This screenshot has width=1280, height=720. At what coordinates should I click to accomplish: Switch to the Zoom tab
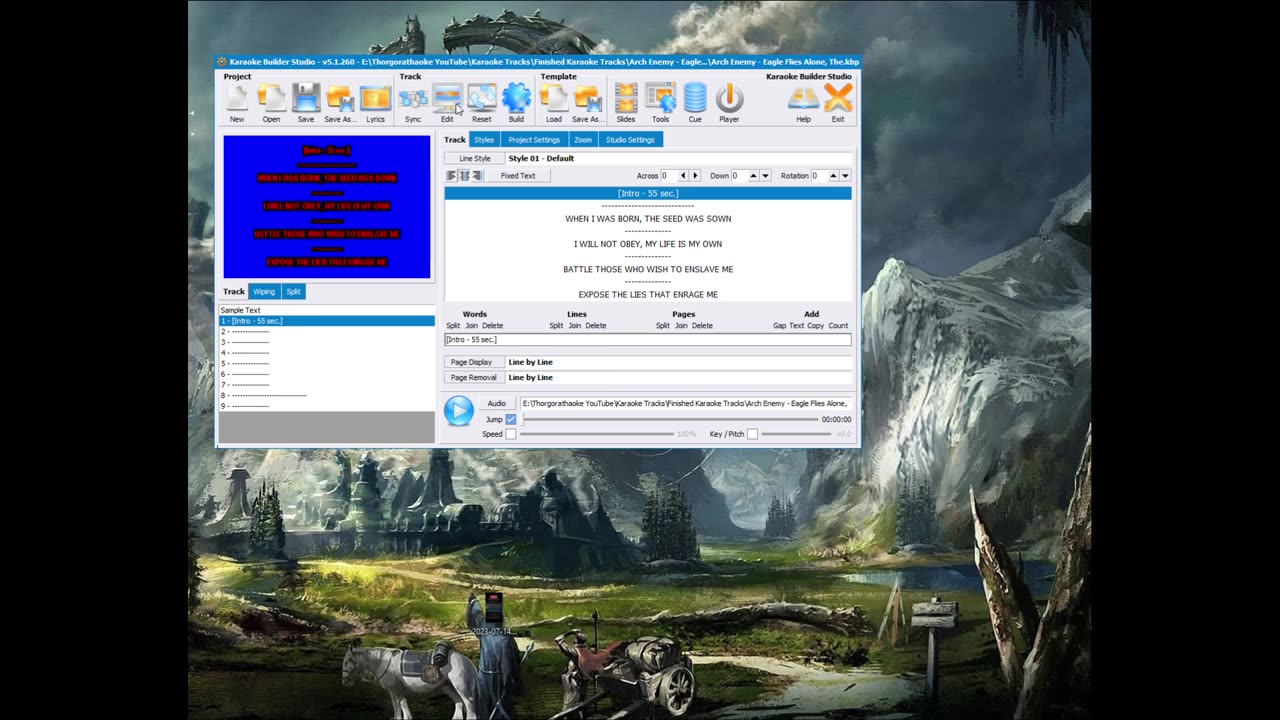coord(583,140)
